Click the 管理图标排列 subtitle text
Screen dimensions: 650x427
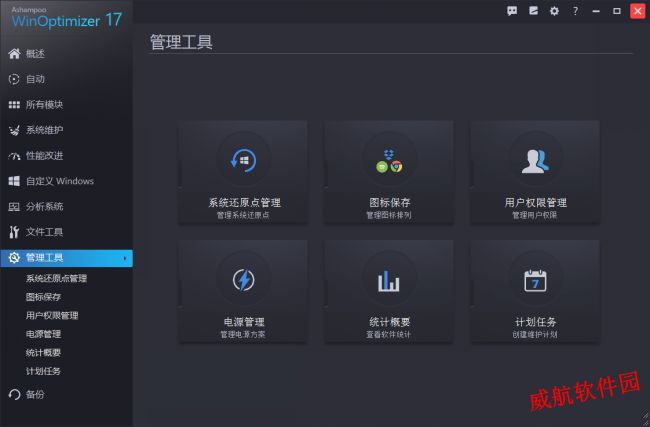[389, 215]
